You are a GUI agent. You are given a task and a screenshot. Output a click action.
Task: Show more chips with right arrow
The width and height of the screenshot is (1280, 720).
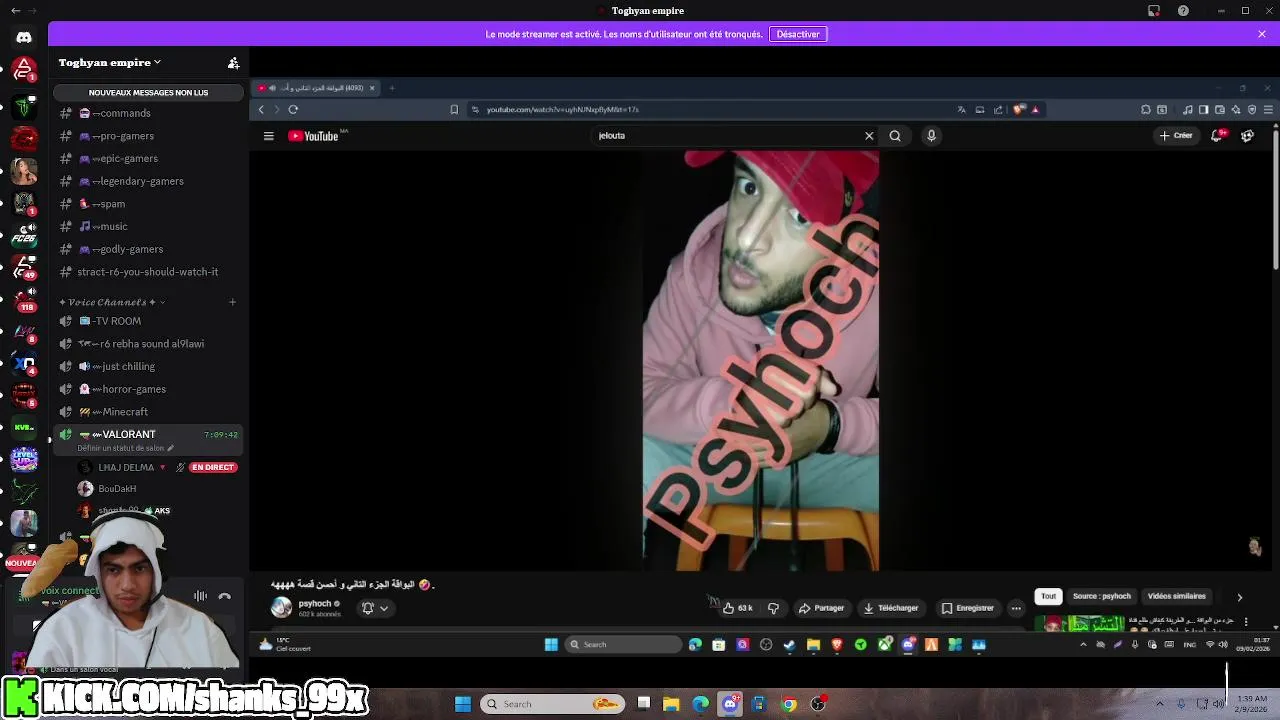pyautogui.click(x=1239, y=597)
